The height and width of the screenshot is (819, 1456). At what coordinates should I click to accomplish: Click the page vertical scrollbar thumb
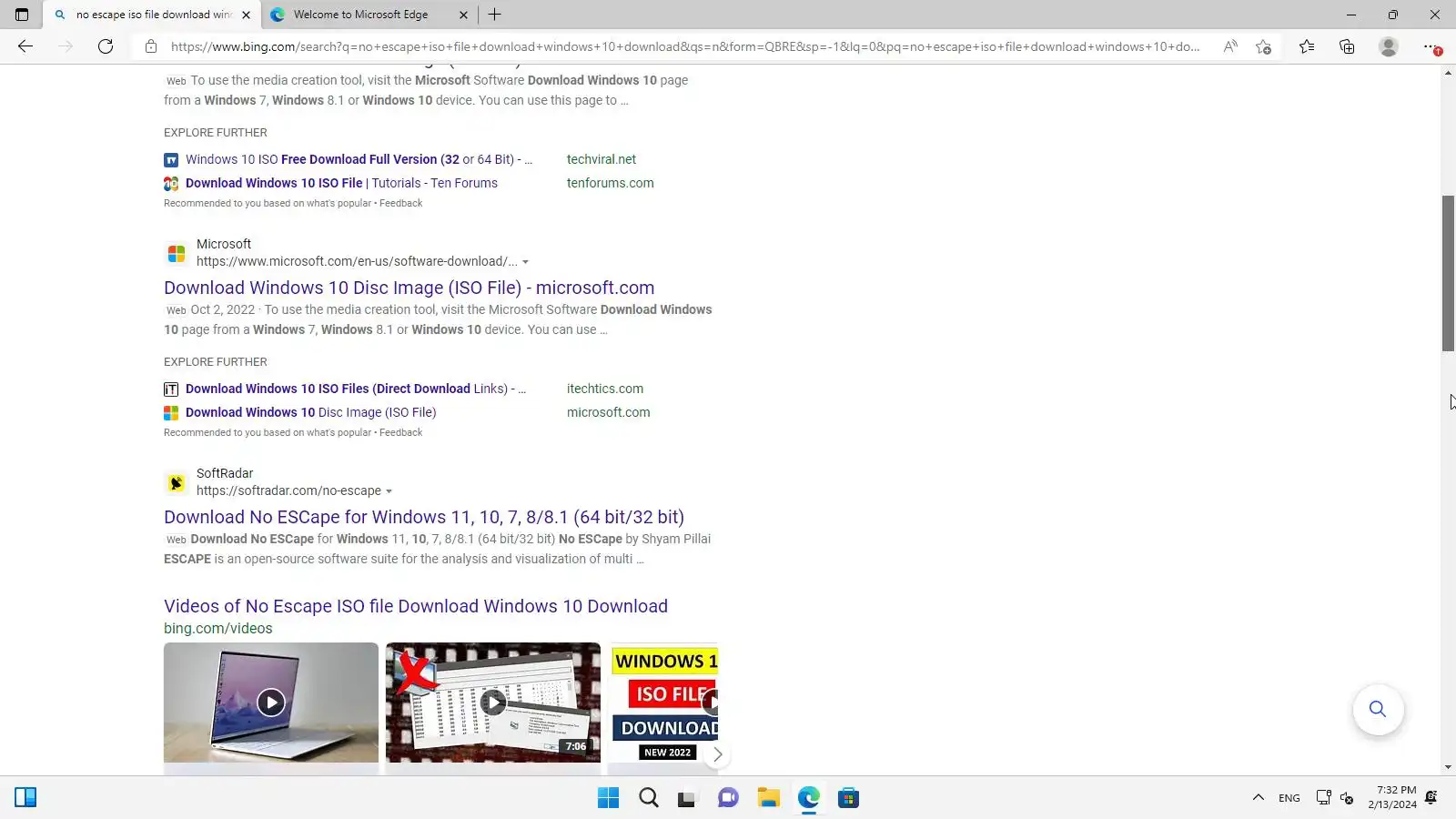(1448, 273)
